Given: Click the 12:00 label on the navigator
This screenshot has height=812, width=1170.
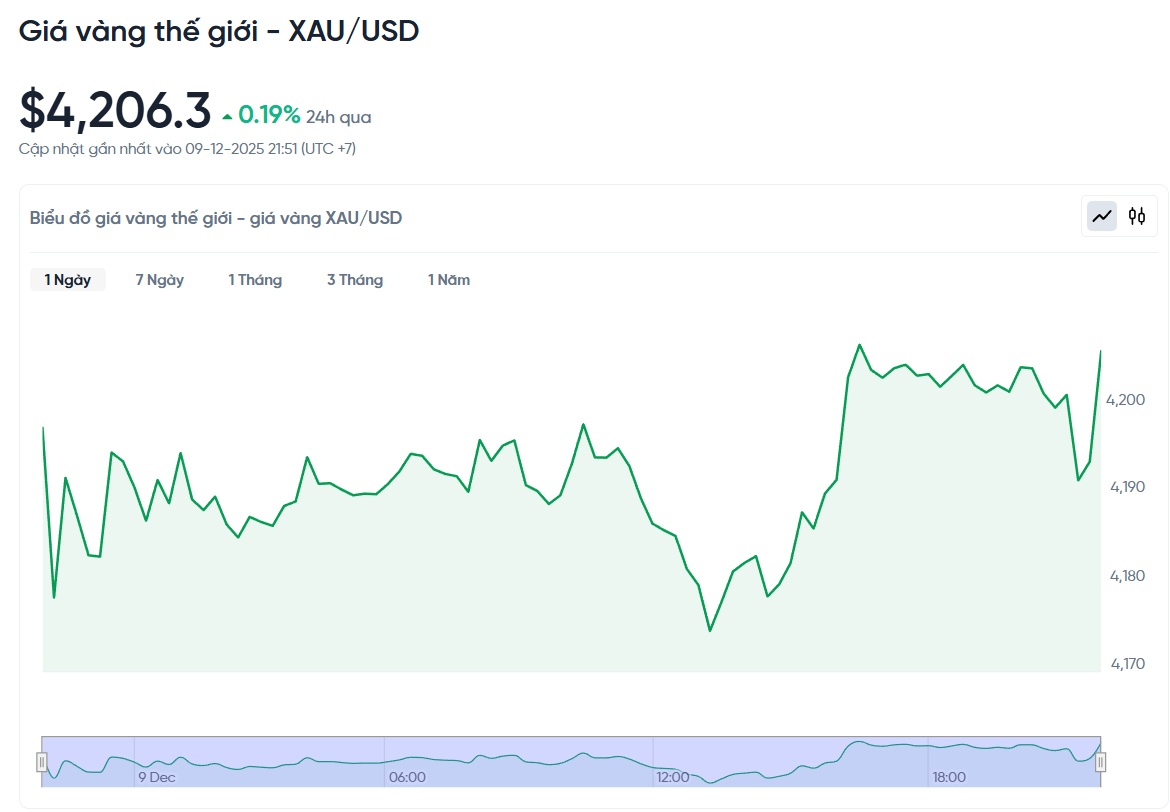Looking at the screenshot, I should point(673,776).
